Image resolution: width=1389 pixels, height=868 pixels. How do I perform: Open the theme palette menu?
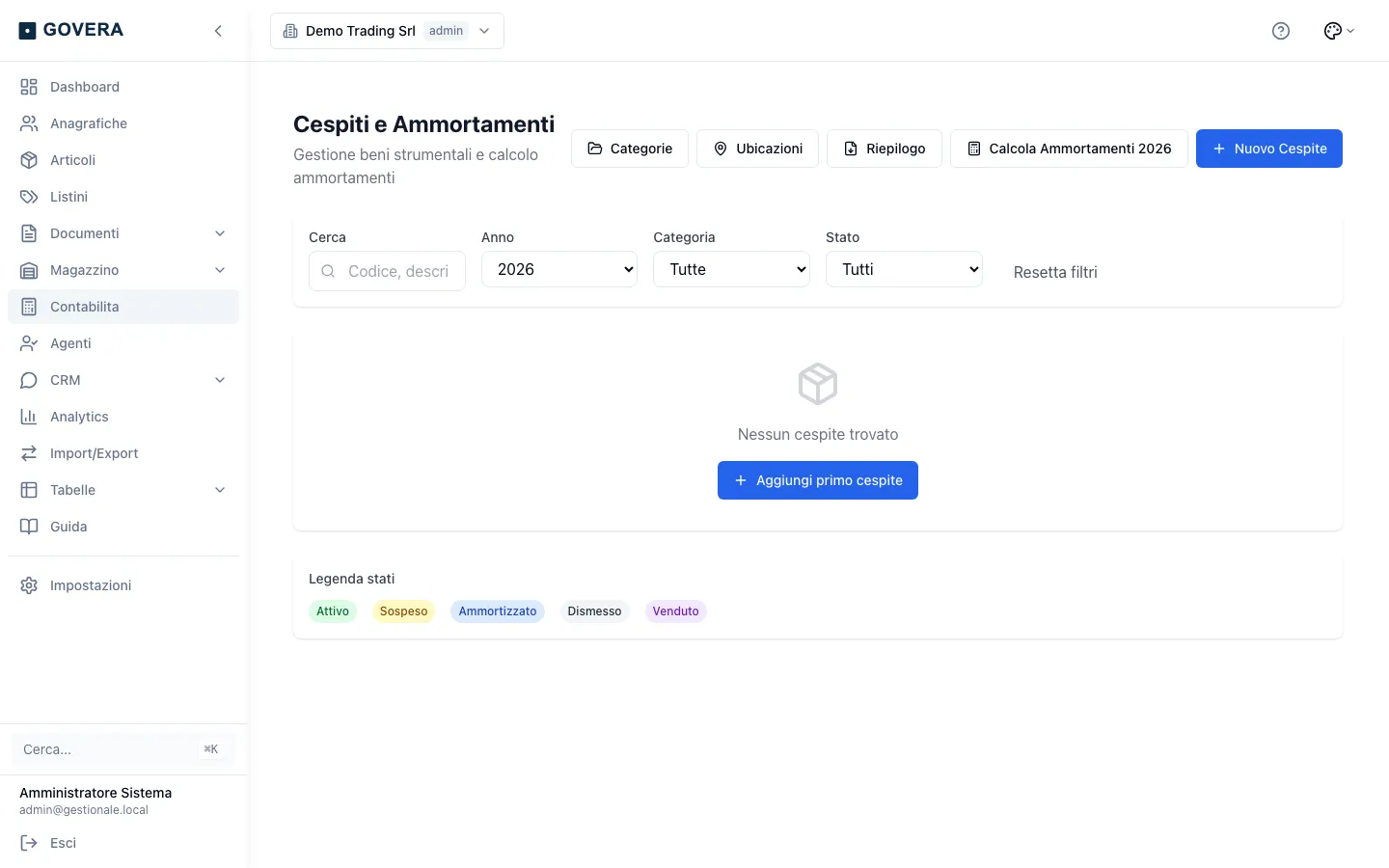[x=1339, y=31]
